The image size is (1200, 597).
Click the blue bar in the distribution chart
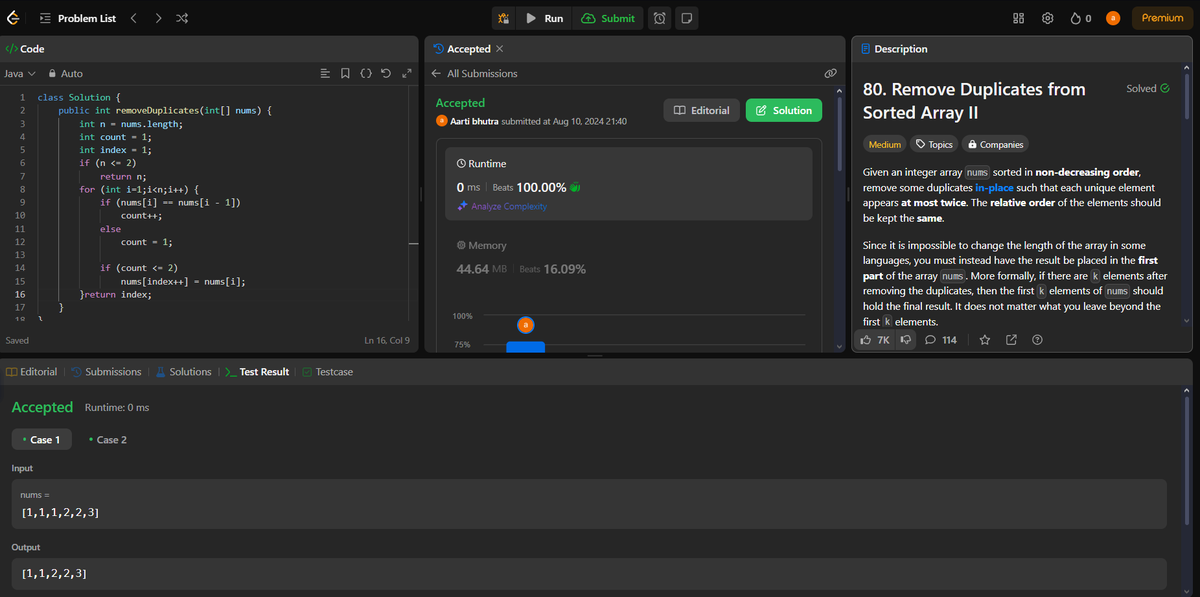point(526,346)
